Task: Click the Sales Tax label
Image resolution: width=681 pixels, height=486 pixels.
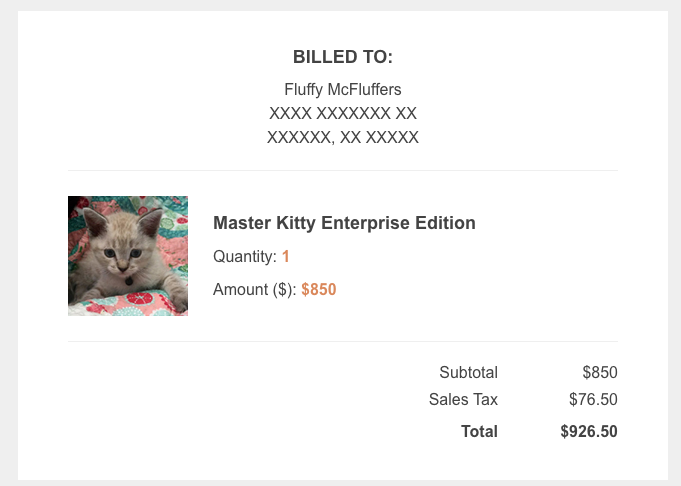Action: [463, 399]
